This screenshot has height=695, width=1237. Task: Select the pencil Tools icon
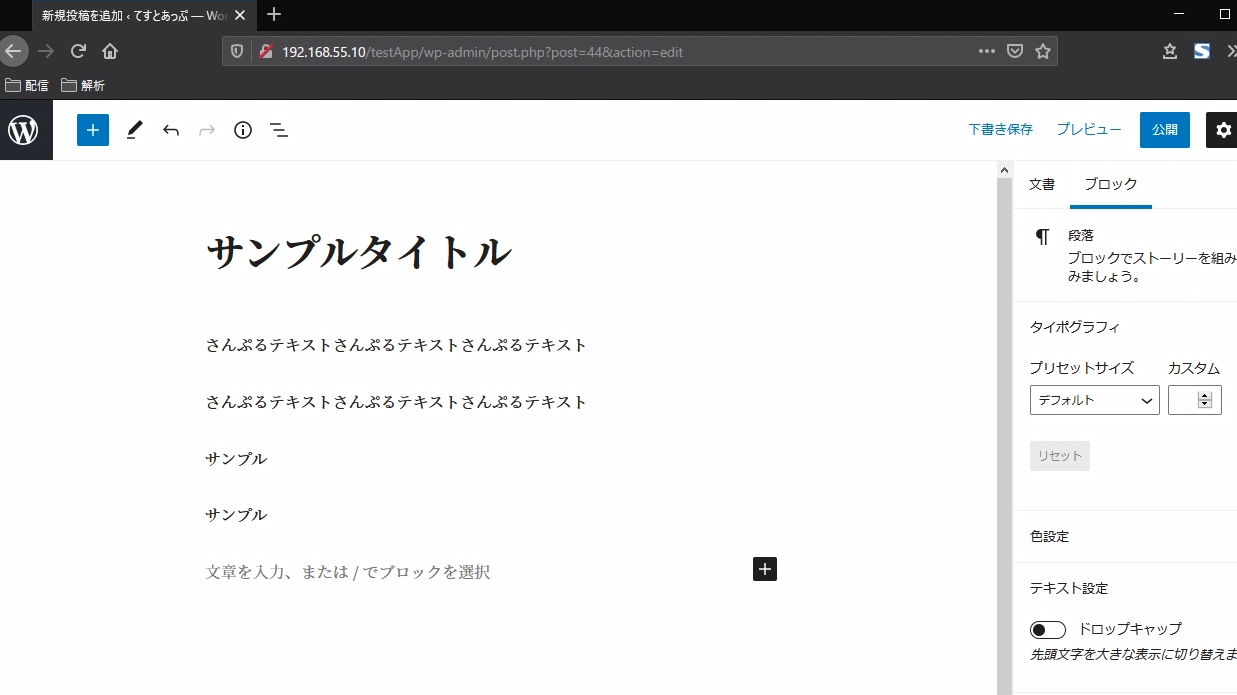click(134, 130)
